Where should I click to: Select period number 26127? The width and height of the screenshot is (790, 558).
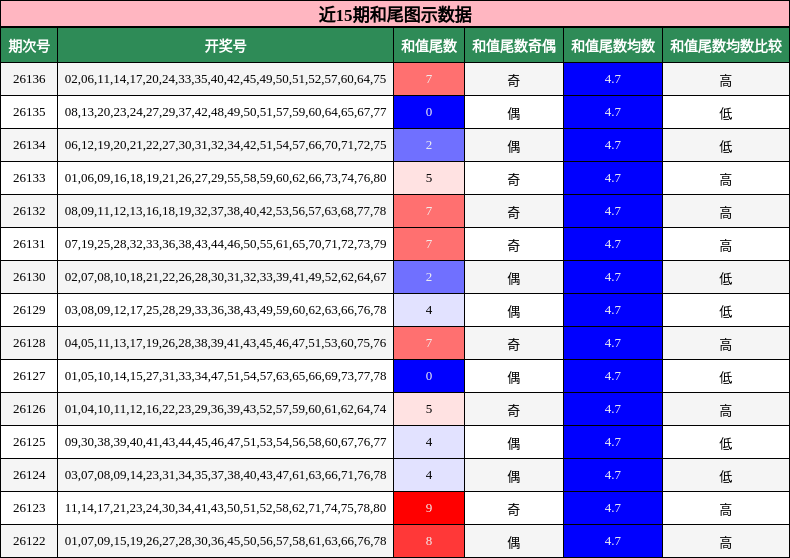[29, 376]
